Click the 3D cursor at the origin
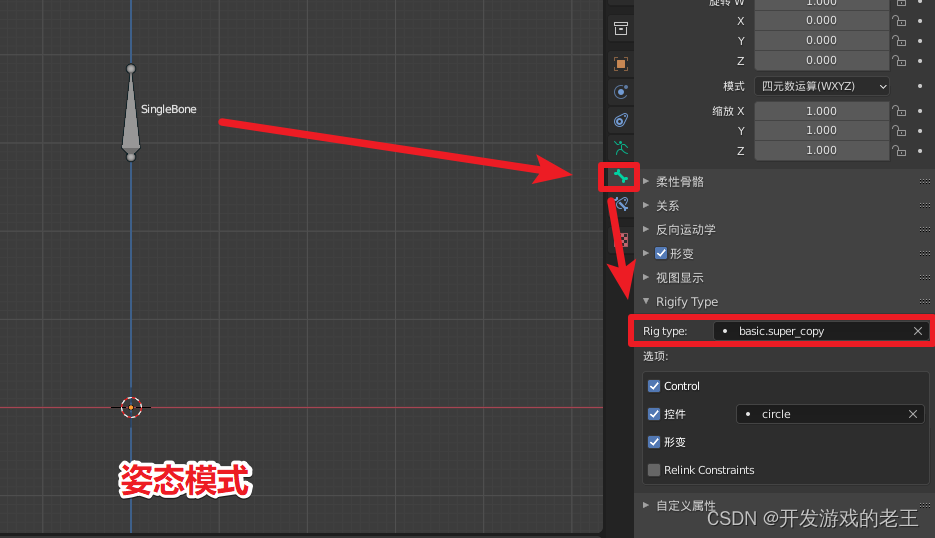 point(131,407)
